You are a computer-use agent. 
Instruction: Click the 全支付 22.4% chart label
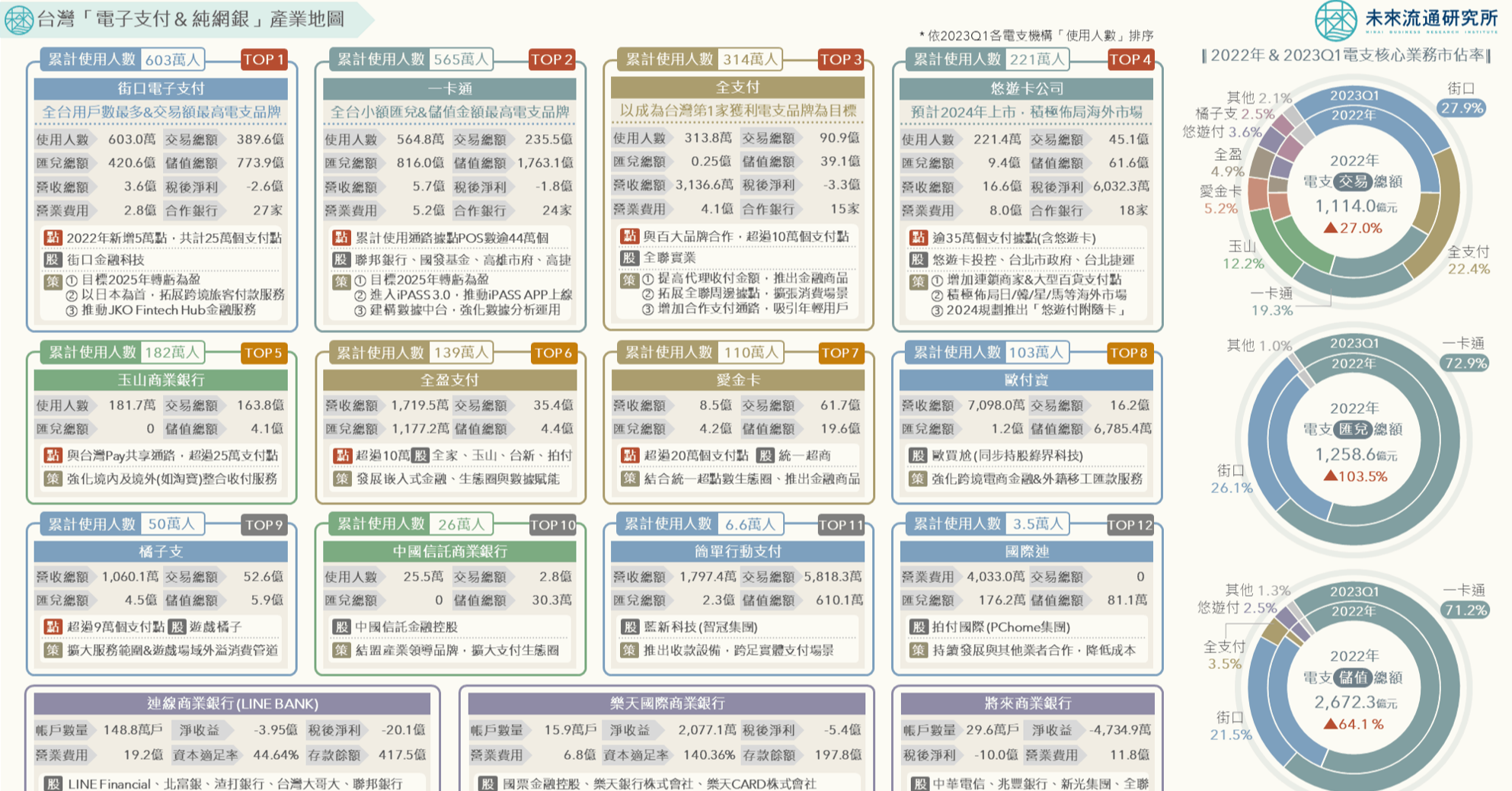1468,260
